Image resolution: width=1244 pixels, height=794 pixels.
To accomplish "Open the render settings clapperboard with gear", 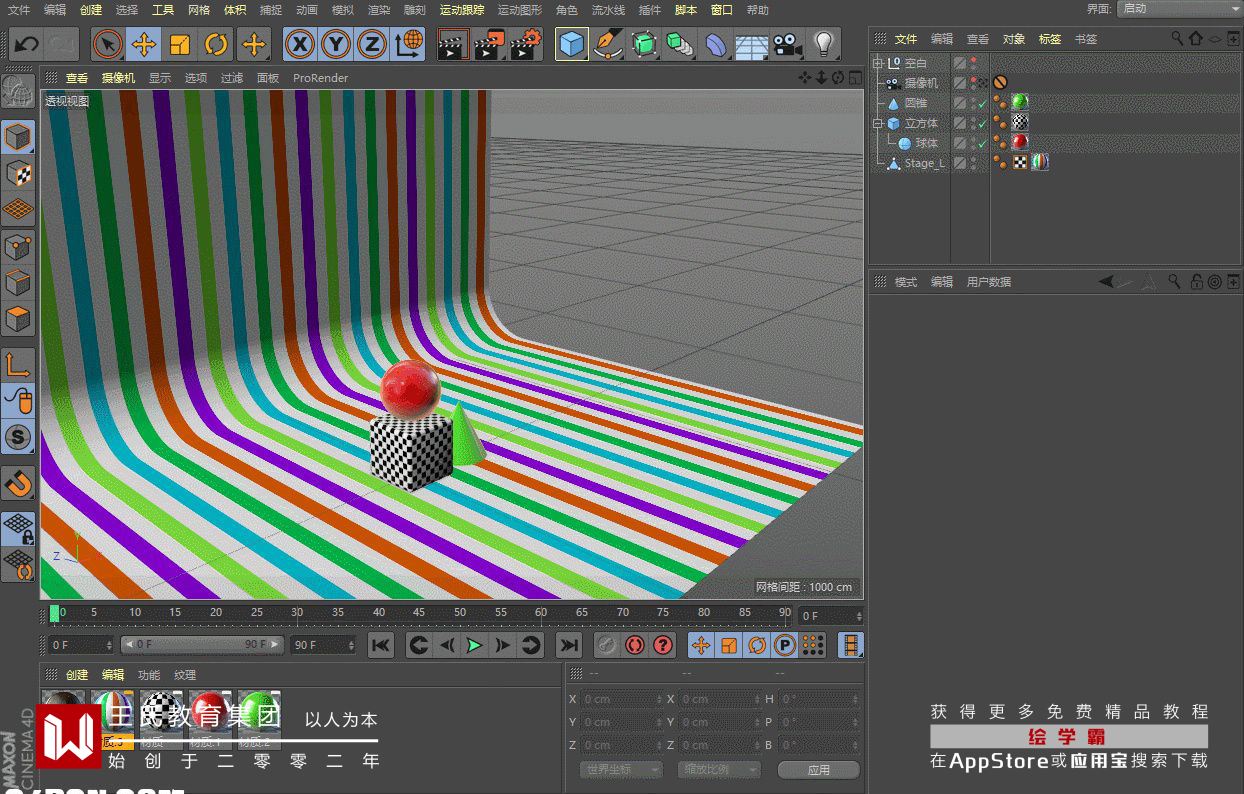I will click(526, 45).
